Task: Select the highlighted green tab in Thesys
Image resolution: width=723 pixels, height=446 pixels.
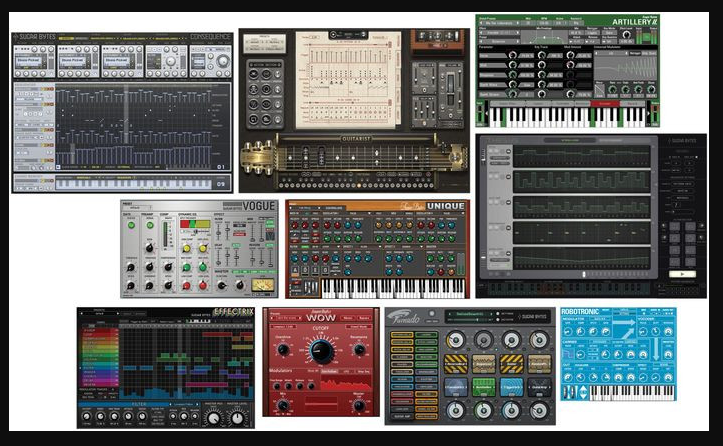Action: [570, 140]
